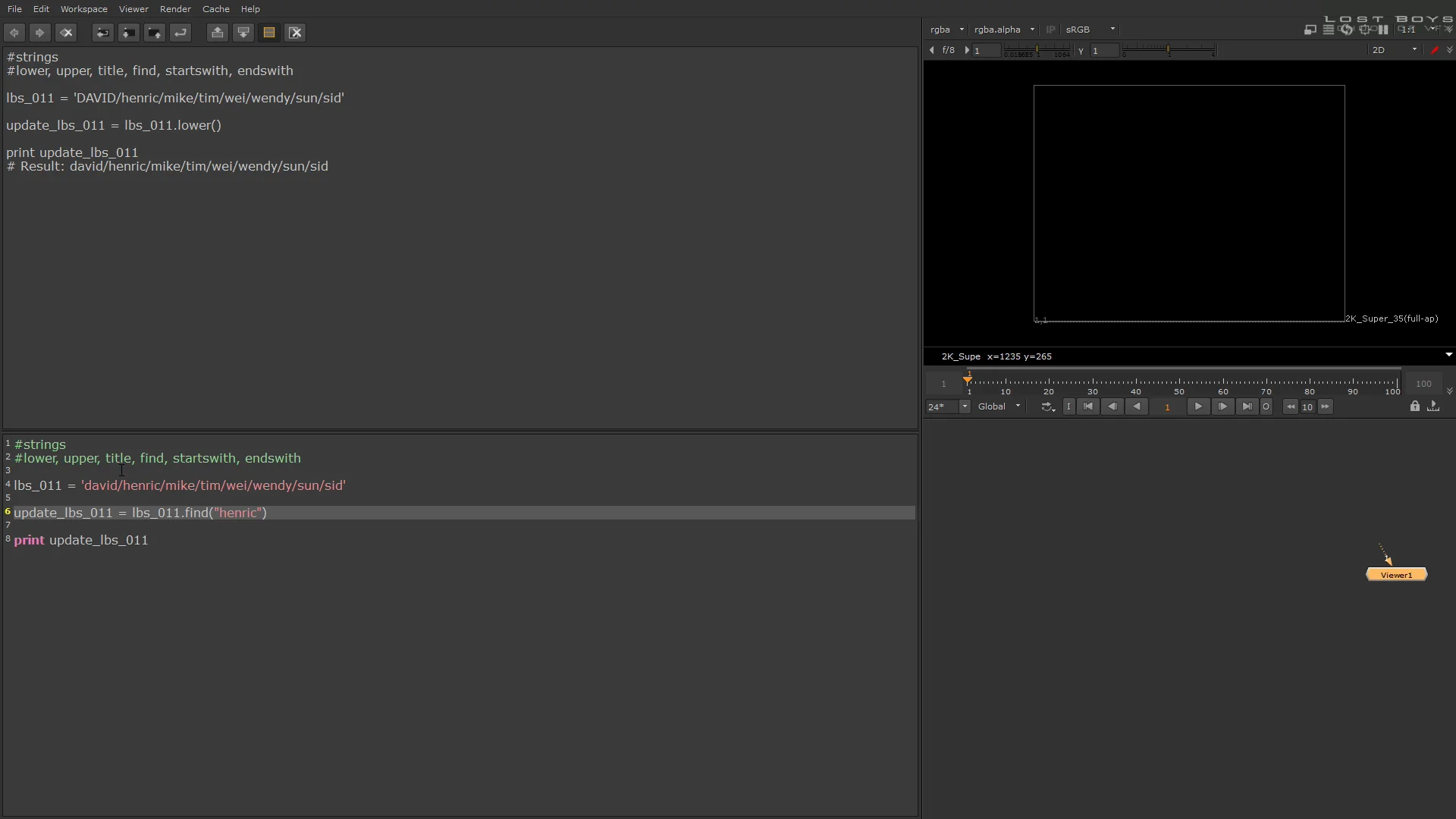Adjust the gain slider

click(1037, 51)
